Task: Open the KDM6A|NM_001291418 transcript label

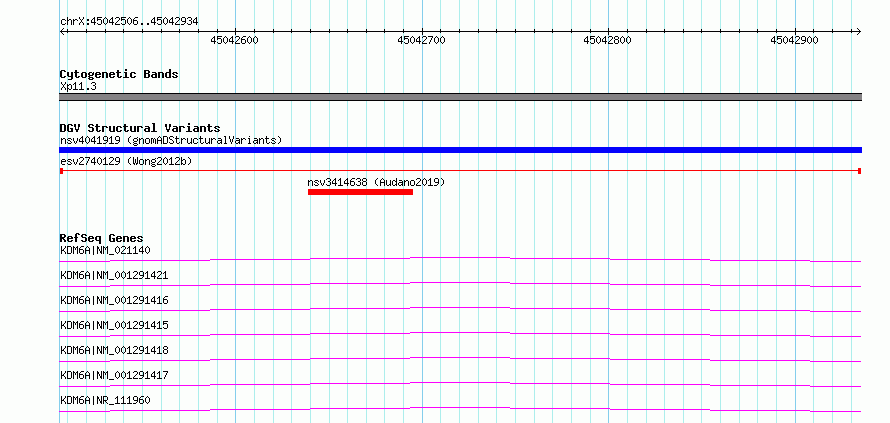Action: 114,350
